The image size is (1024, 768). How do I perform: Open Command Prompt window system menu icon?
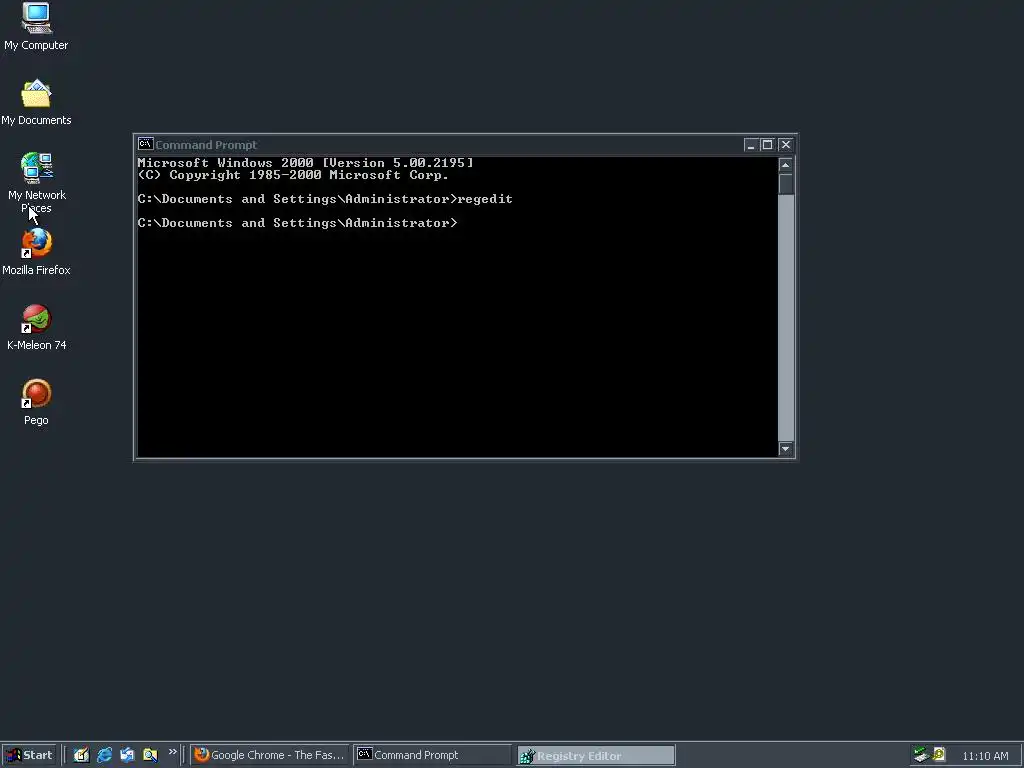(146, 144)
